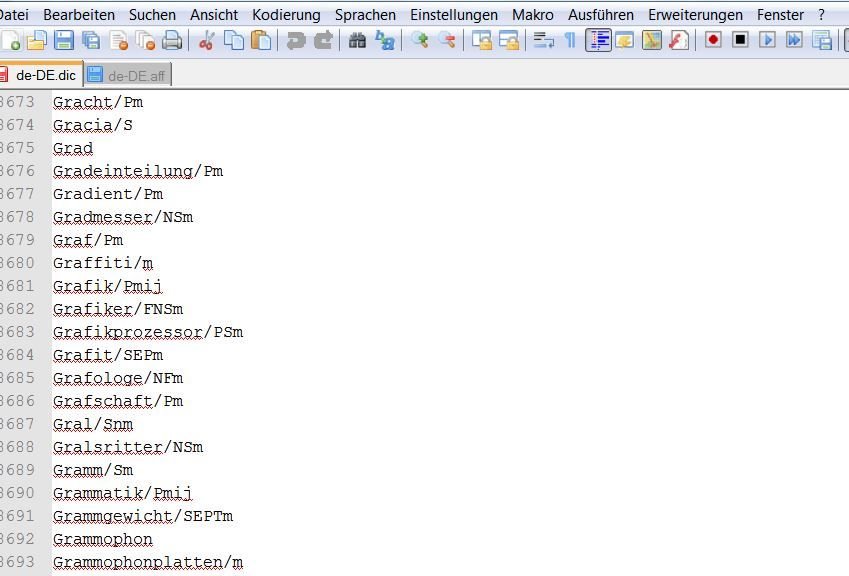This screenshot has width=849, height=576.
Task: Click the Grammophonplatten/m line
Action: tap(148, 562)
